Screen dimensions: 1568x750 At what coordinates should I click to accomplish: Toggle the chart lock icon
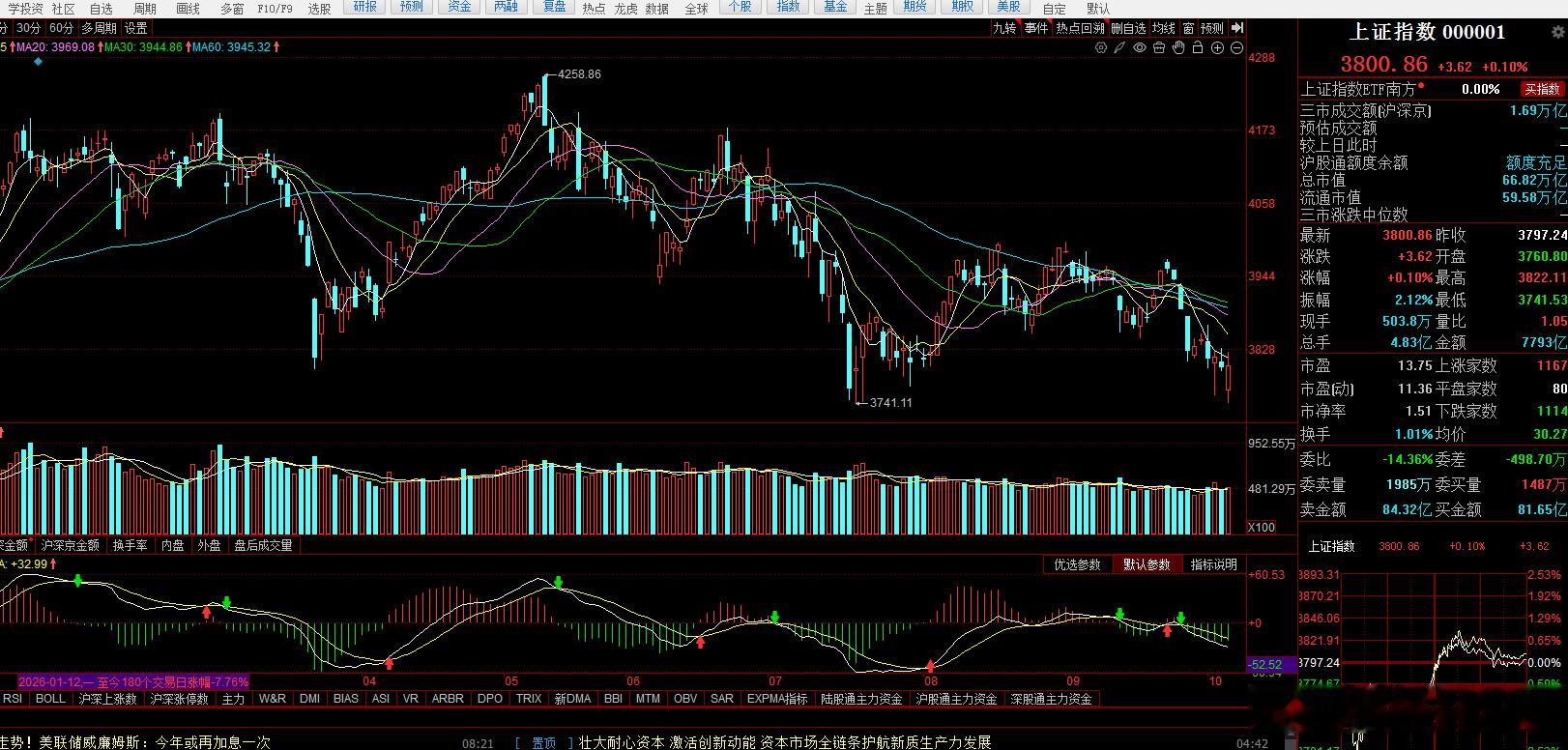pyautogui.click(x=1198, y=47)
